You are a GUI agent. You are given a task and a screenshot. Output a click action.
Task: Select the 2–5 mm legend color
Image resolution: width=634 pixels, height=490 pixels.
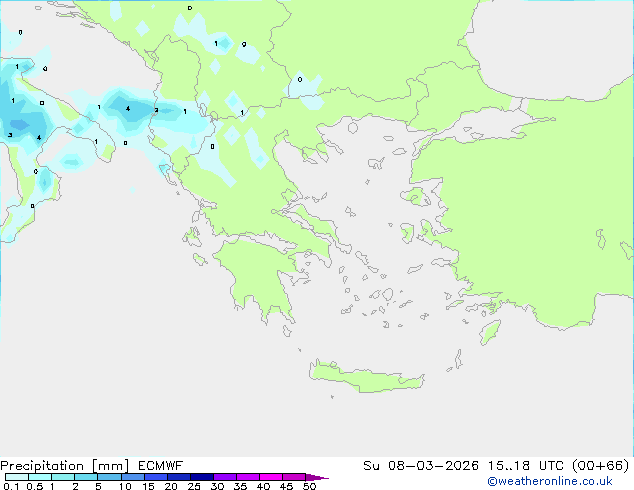tap(86, 477)
